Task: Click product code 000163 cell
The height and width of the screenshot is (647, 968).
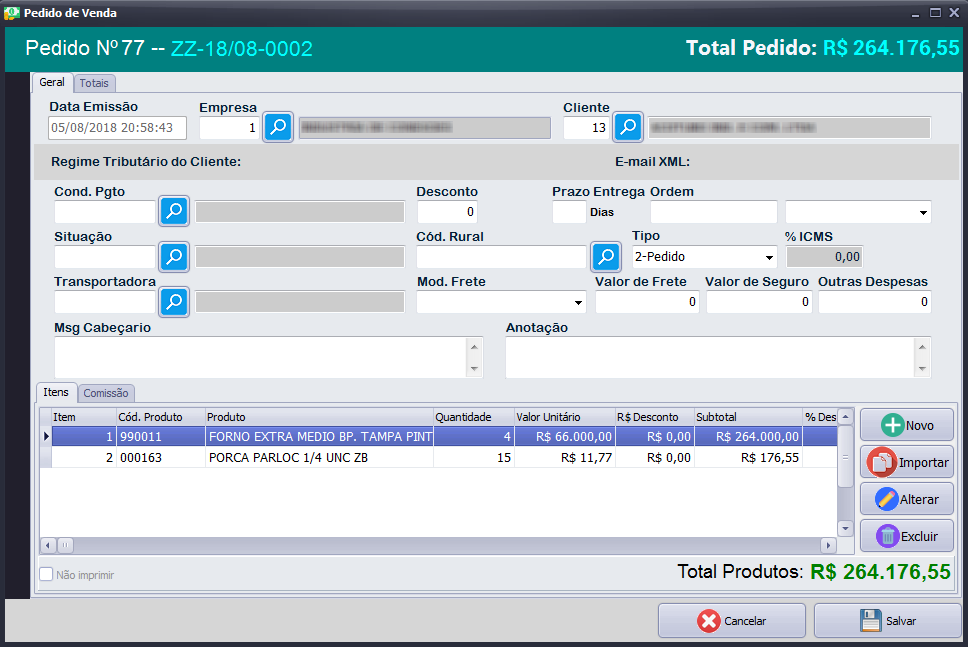Action: pyautogui.click(x=161, y=457)
